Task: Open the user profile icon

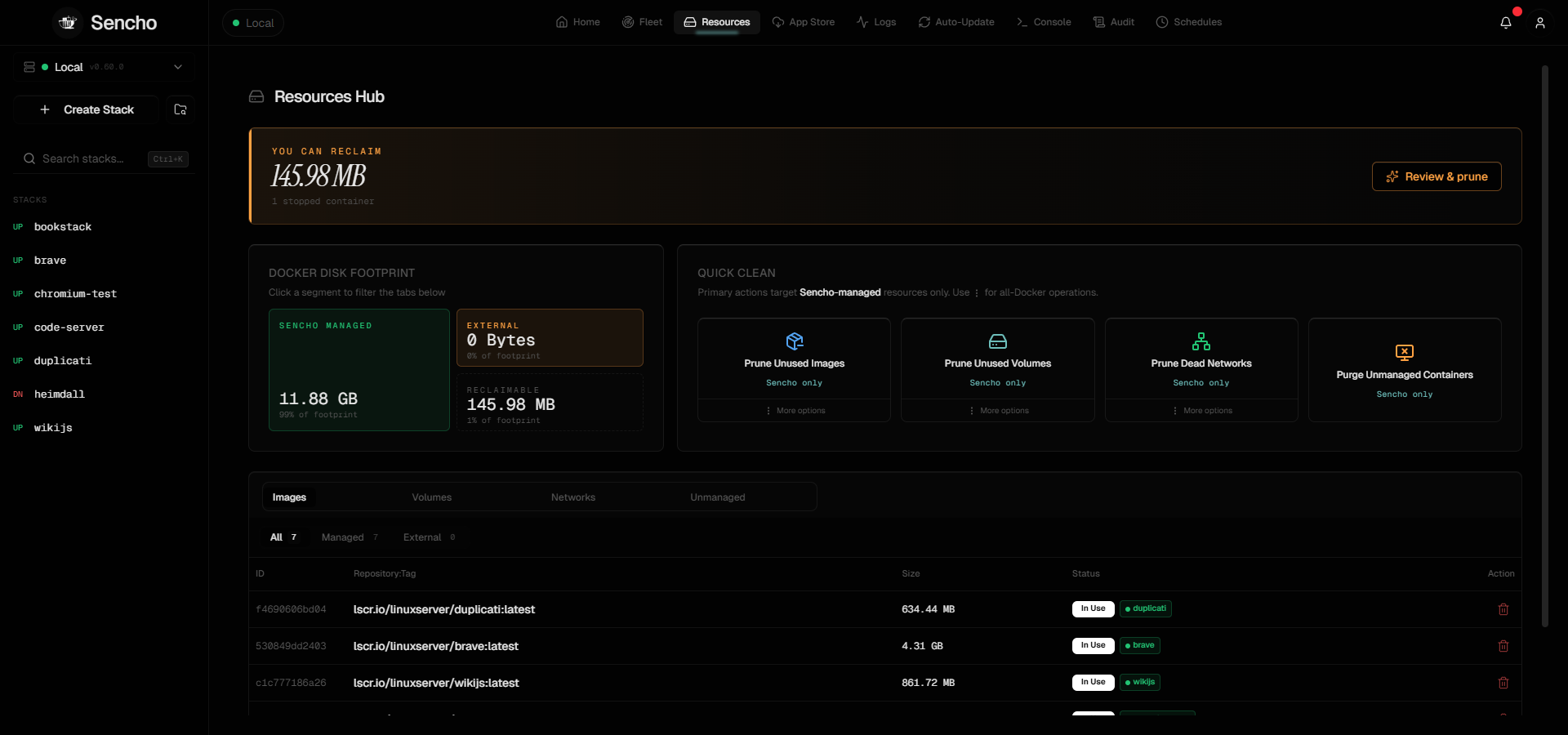Action: point(1540,23)
